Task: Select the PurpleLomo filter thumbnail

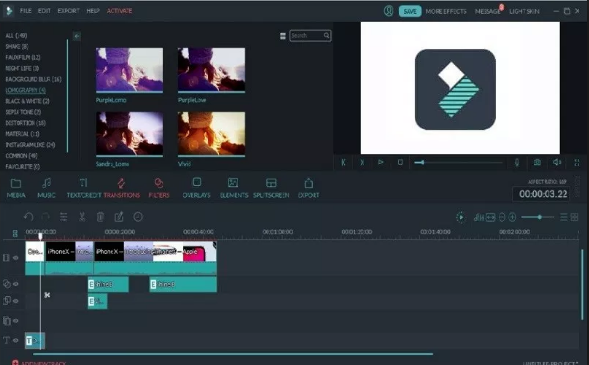Action: [129, 70]
